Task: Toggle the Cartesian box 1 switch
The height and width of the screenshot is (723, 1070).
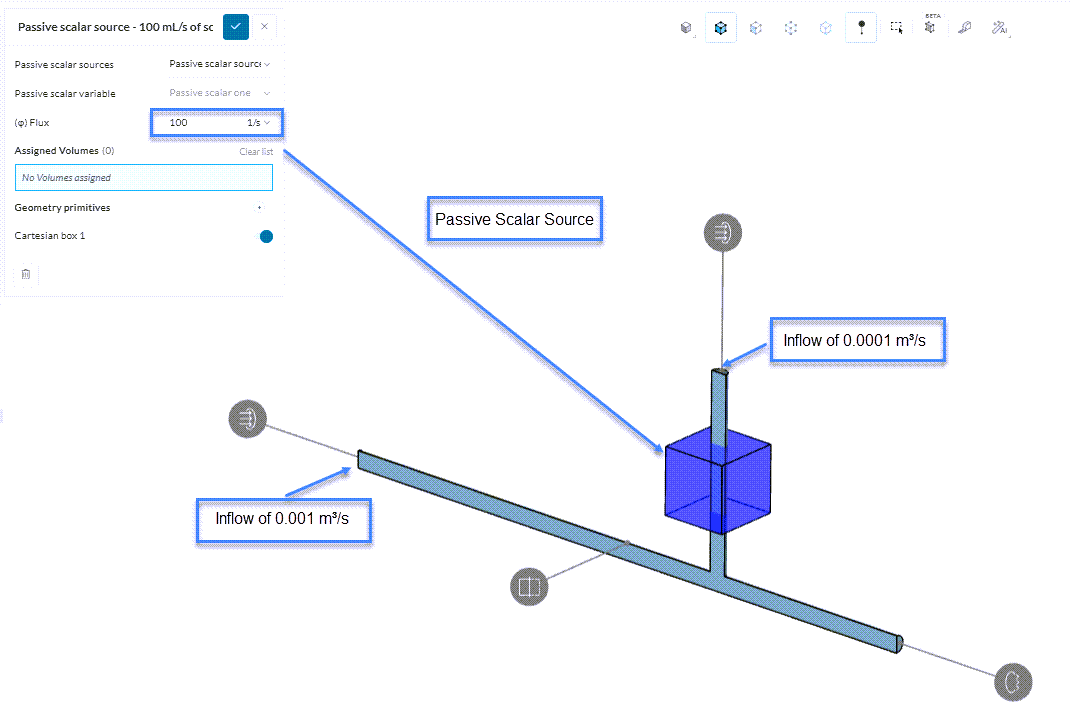Action: [266, 237]
